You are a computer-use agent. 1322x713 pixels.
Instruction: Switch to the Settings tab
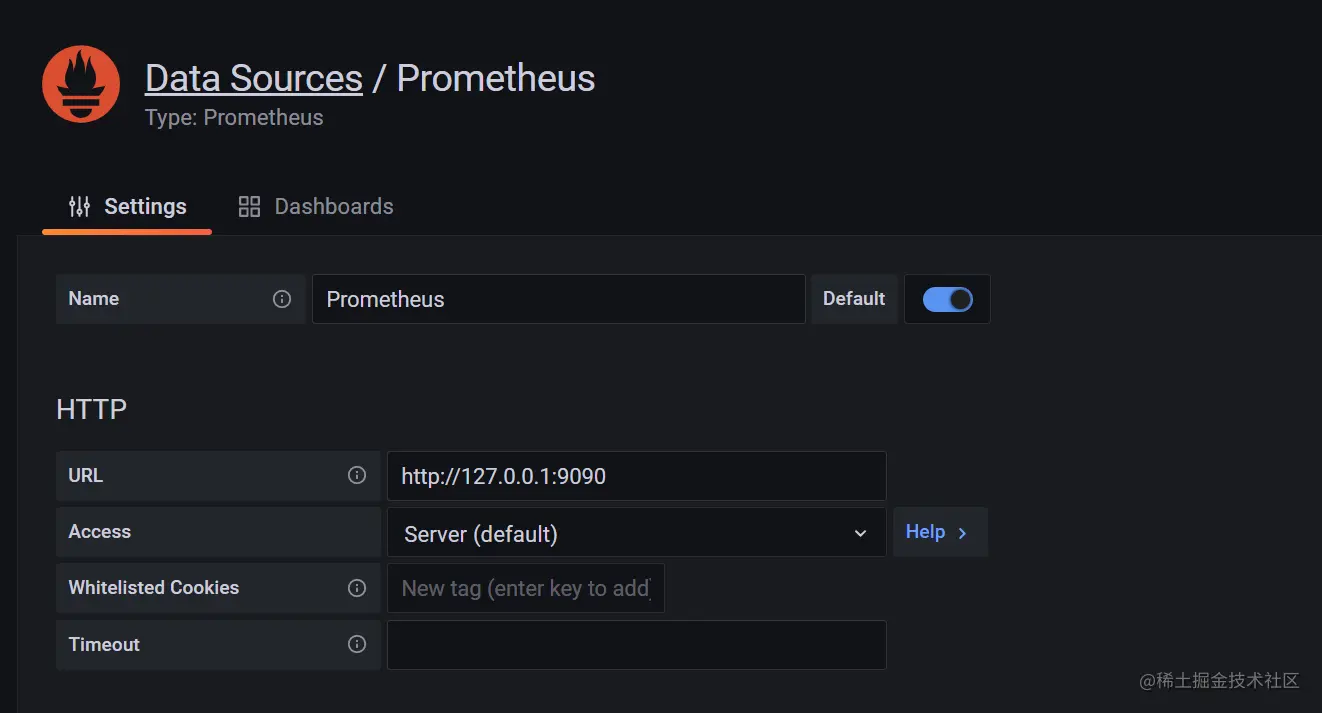pos(145,207)
